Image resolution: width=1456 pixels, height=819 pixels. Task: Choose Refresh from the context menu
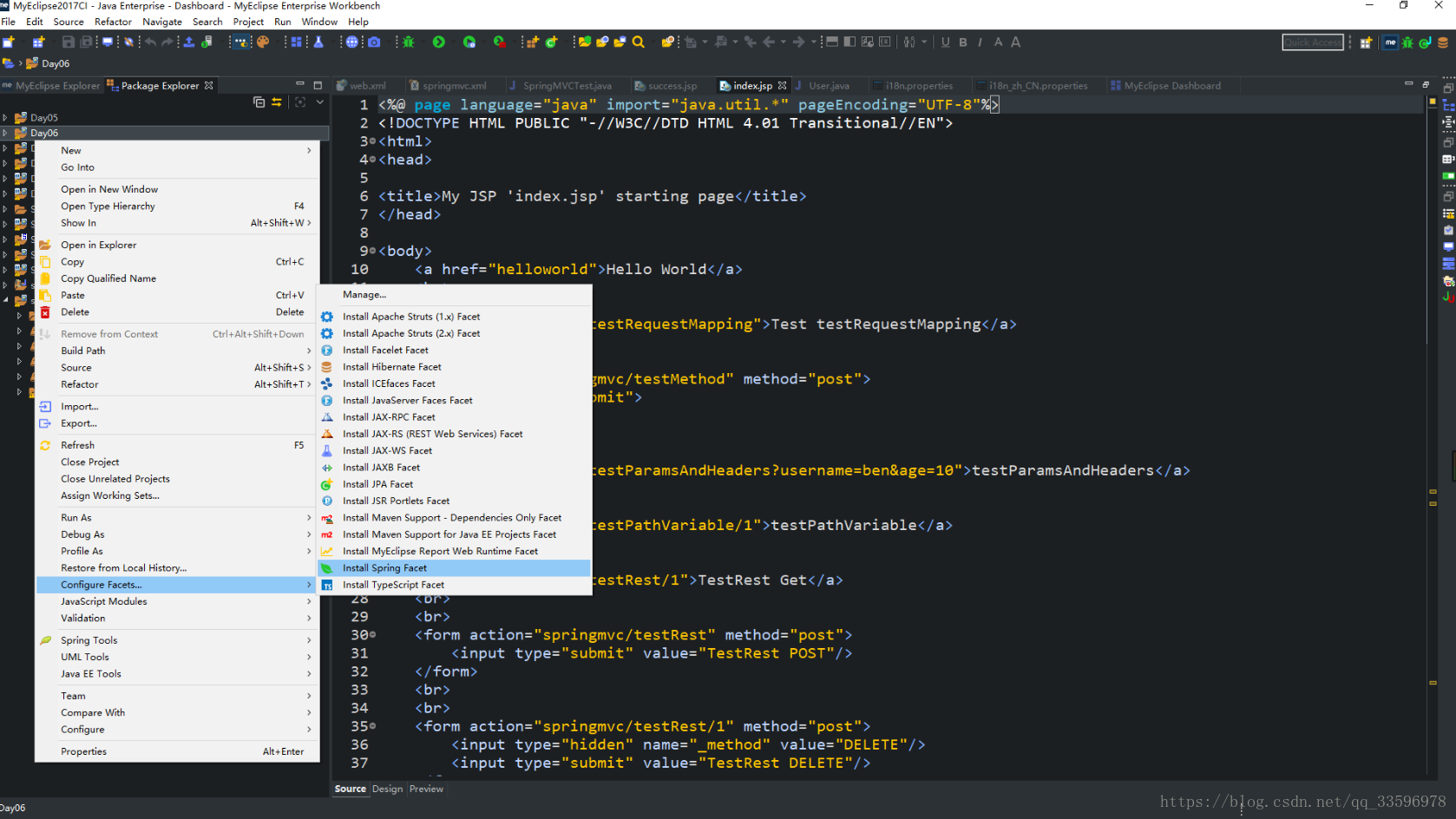coord(177,445)
